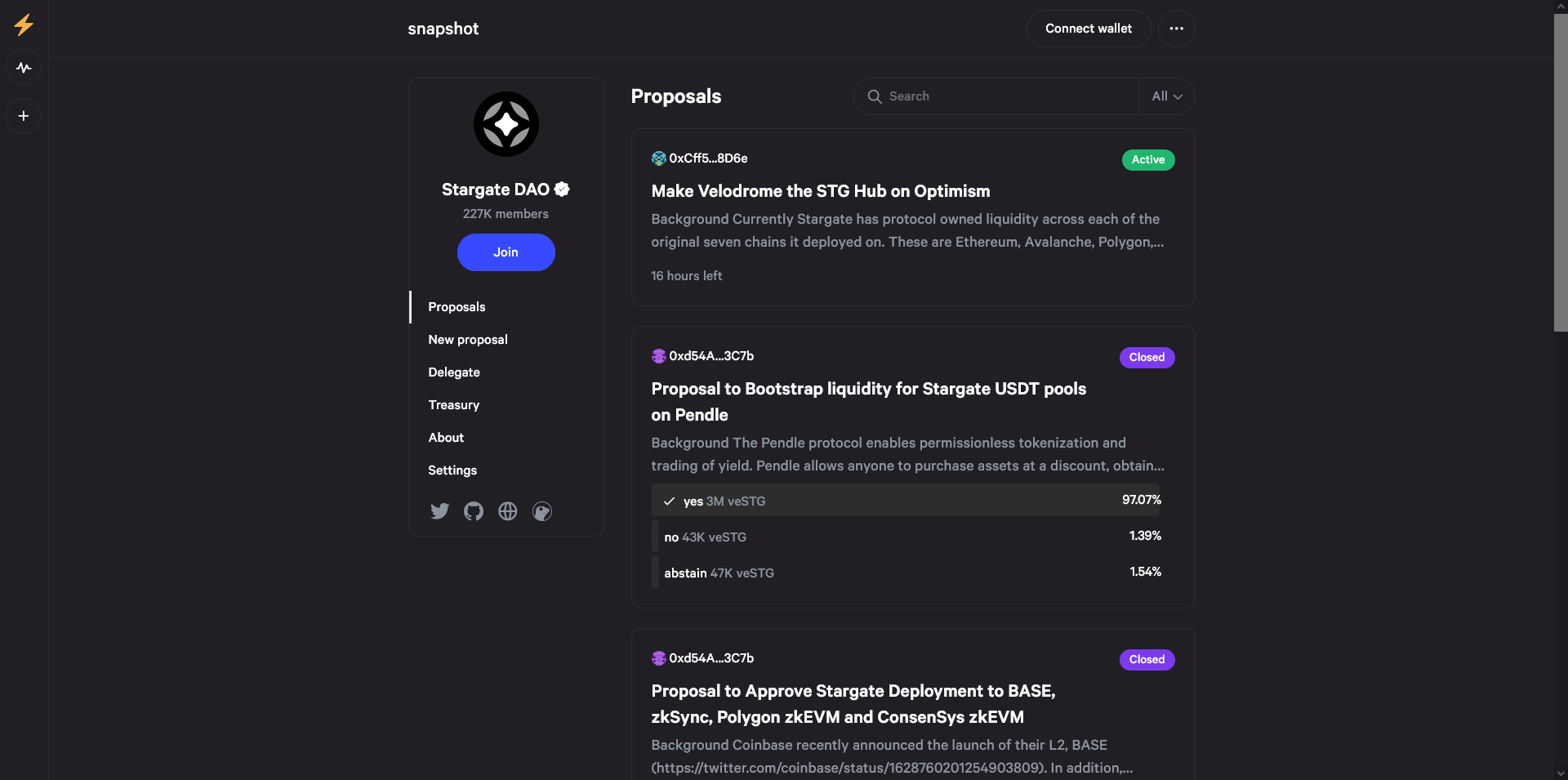Image resolution: width=1568 pixels, height=780 pixels.
Task: Click the lightning bolt Snapshot home icon
Action: (x=24, y=25)
